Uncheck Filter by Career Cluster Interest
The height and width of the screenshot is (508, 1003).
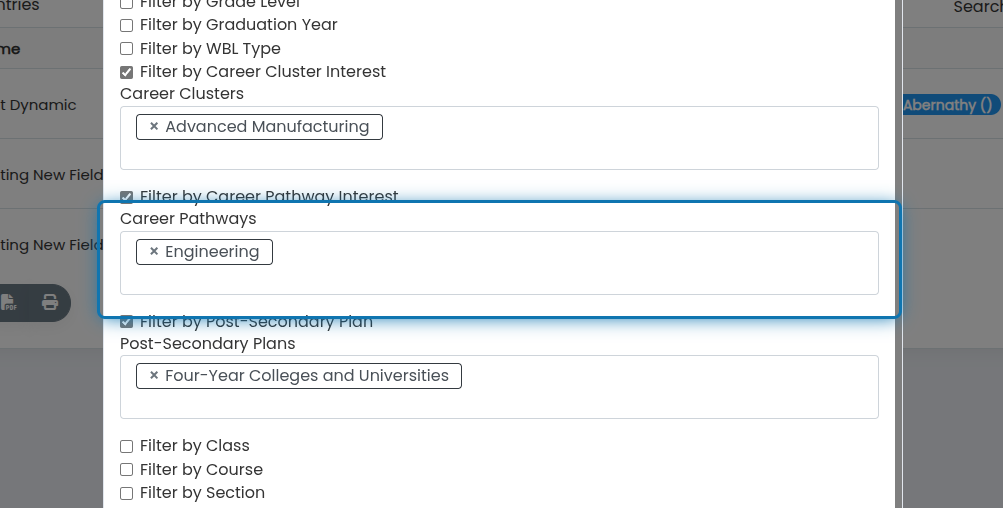[127, 72]
